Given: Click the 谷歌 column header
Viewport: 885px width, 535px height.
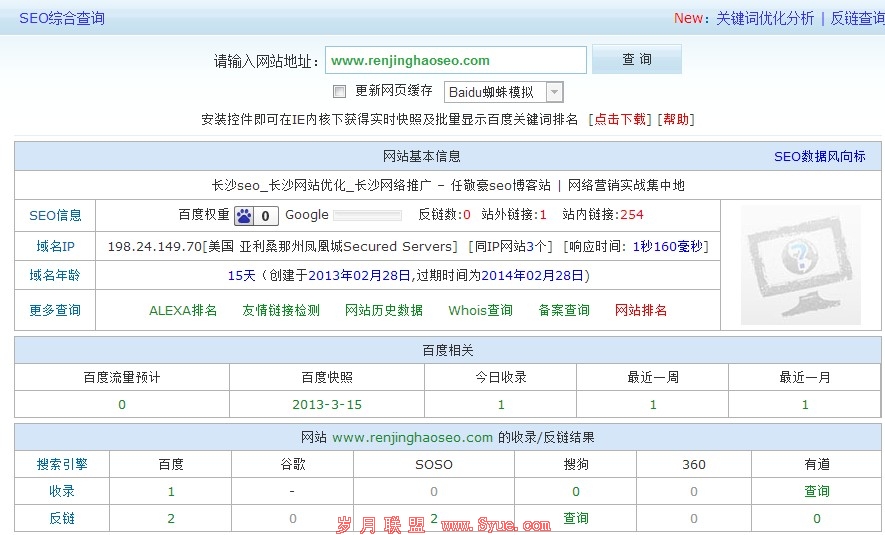Looking at the screenshot, I should click(x=292, y=464).
